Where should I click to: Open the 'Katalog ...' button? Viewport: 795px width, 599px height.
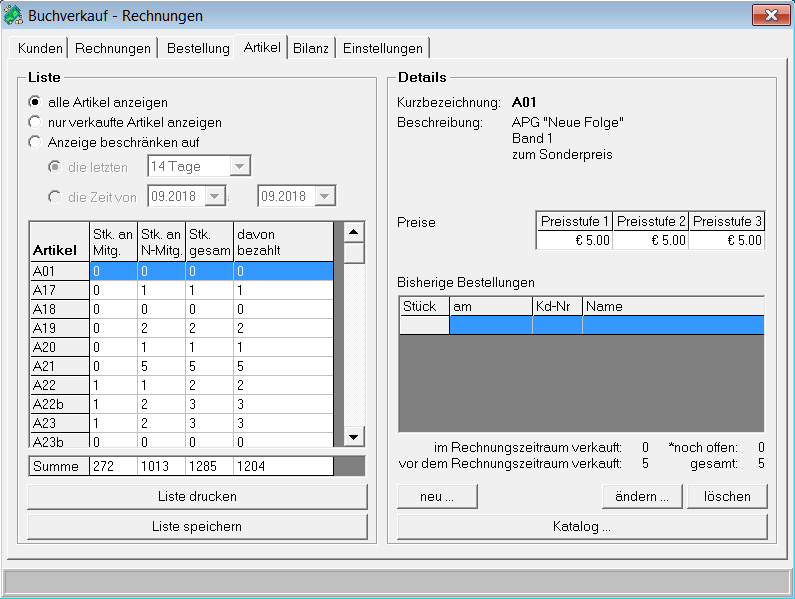(x=582, y=526)
